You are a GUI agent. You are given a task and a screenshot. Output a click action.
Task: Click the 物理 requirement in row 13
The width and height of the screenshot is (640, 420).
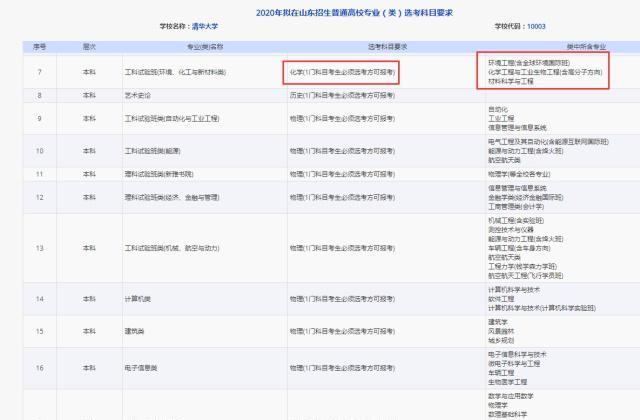[342, 248]
